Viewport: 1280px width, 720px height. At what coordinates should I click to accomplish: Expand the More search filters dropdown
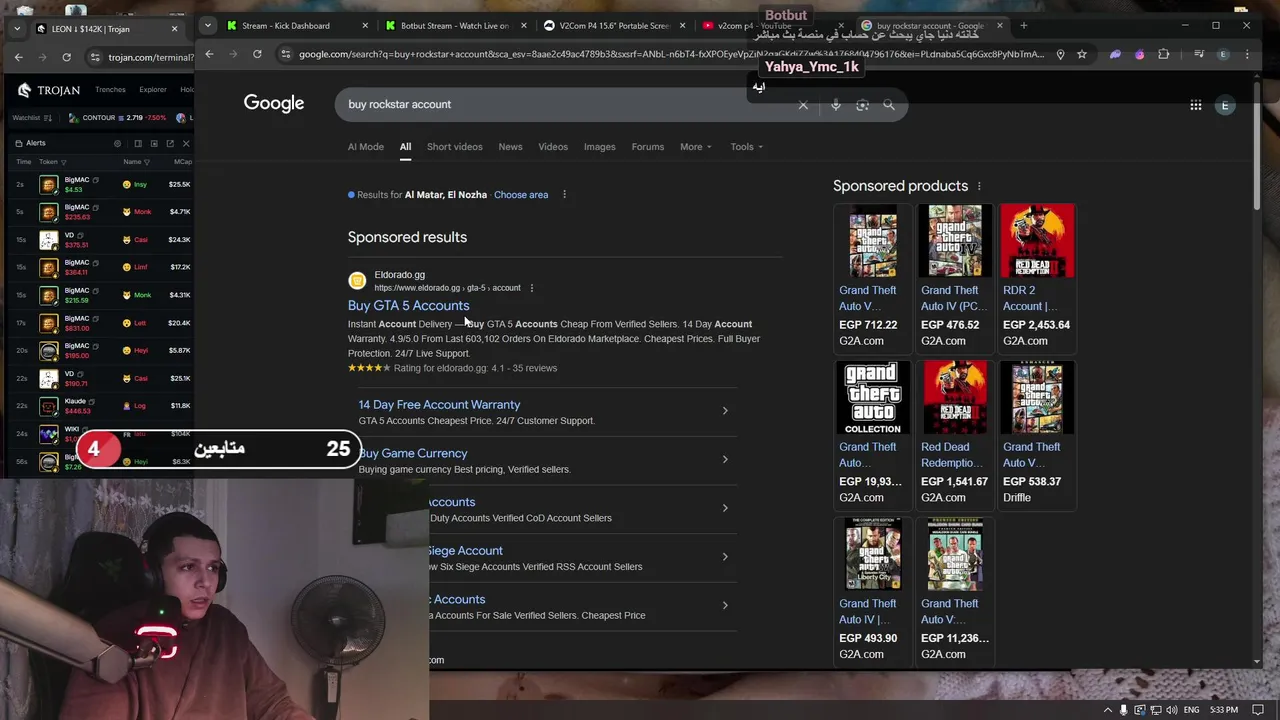(x=696, y=147)
